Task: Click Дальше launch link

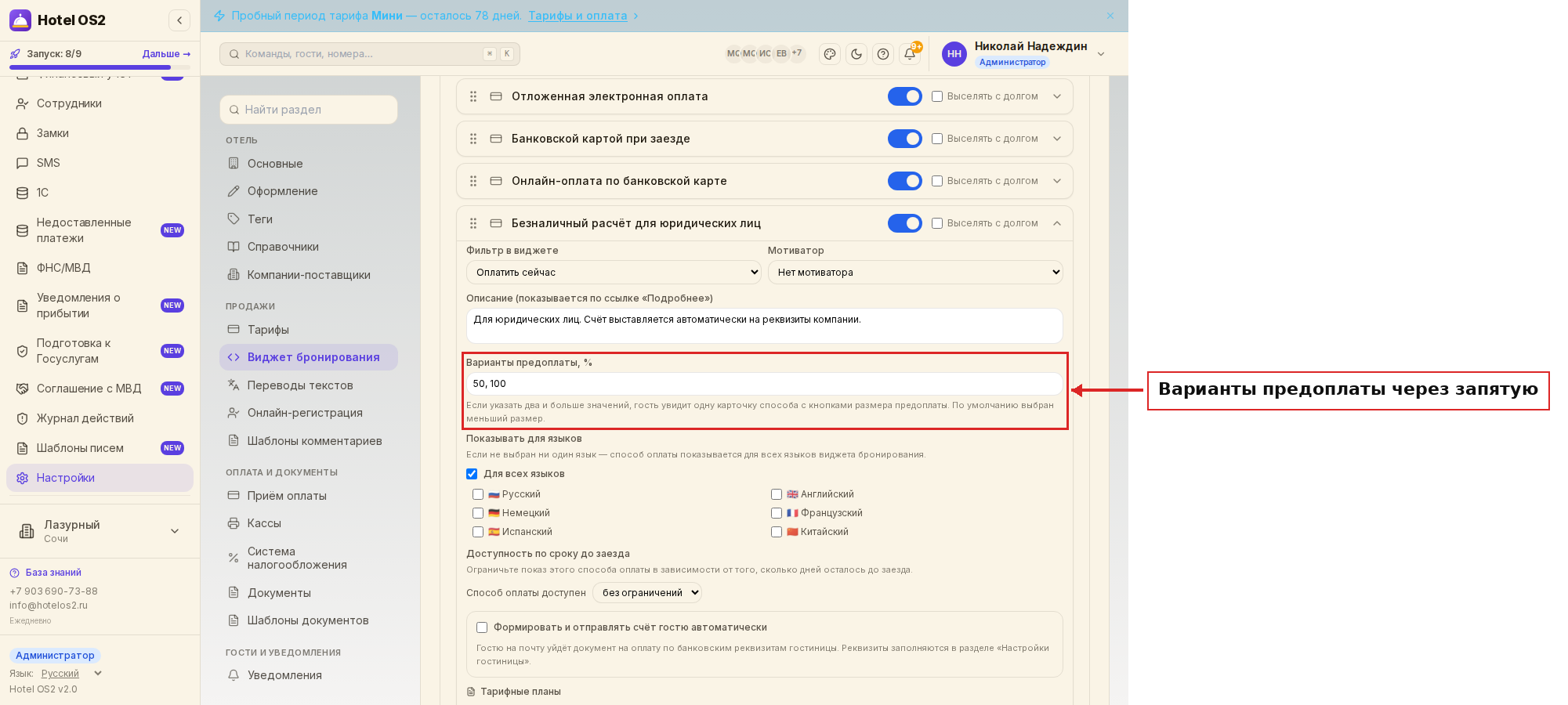Action: [x=166, y=54]
